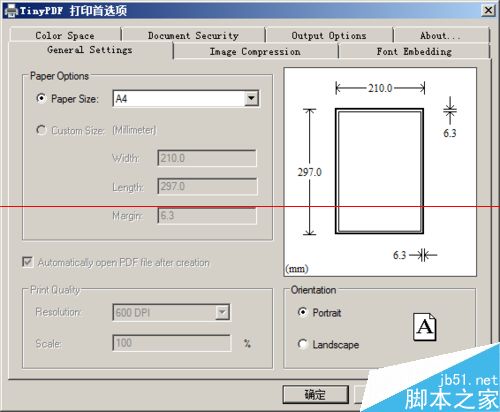Image resolution: width=500 pixels, height=412 pixels.
Task: Click the Margin field showing 6.3
Action: (207, 215)
